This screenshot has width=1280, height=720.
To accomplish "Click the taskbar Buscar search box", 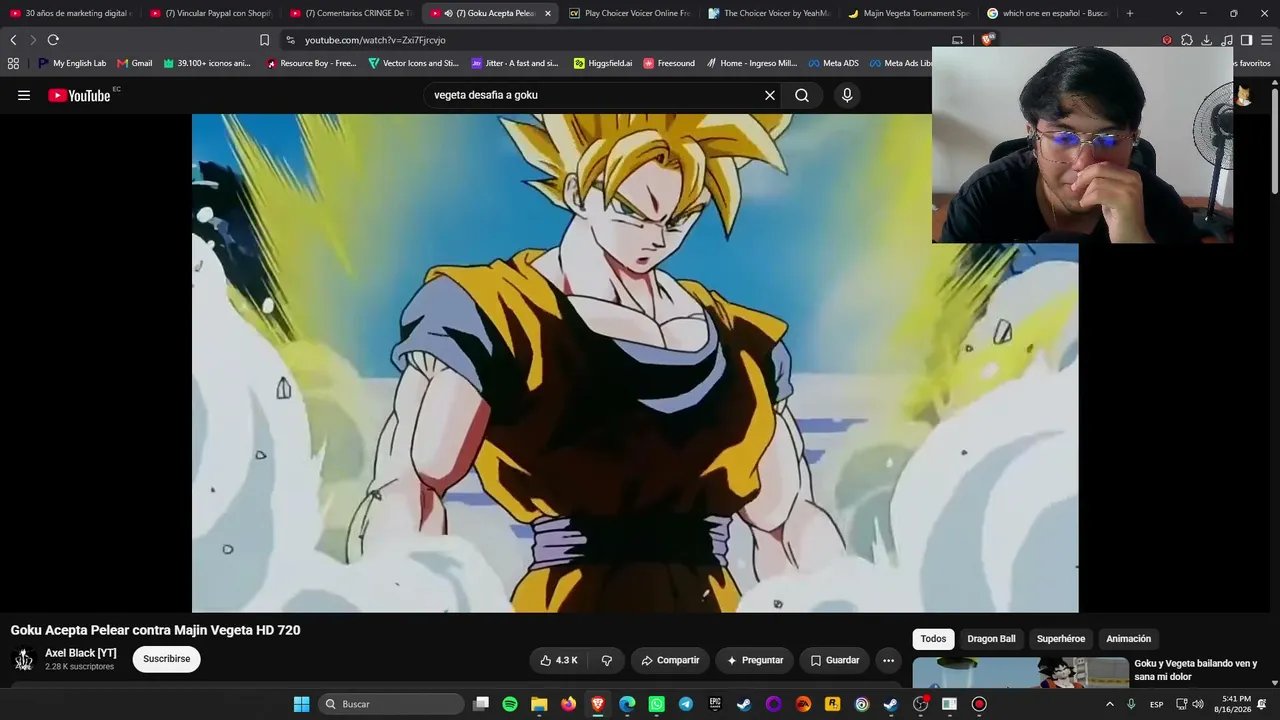I will click(393, 704).
